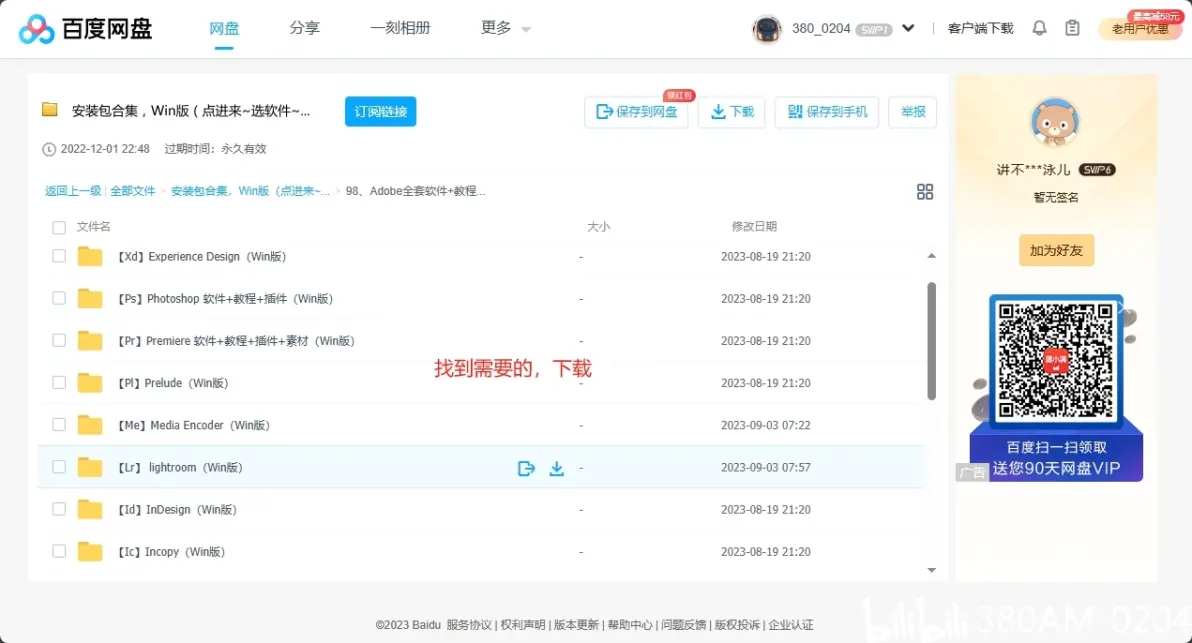Click the 企业认证 footer link
The image size is (1192, 643).
[791, 625]
